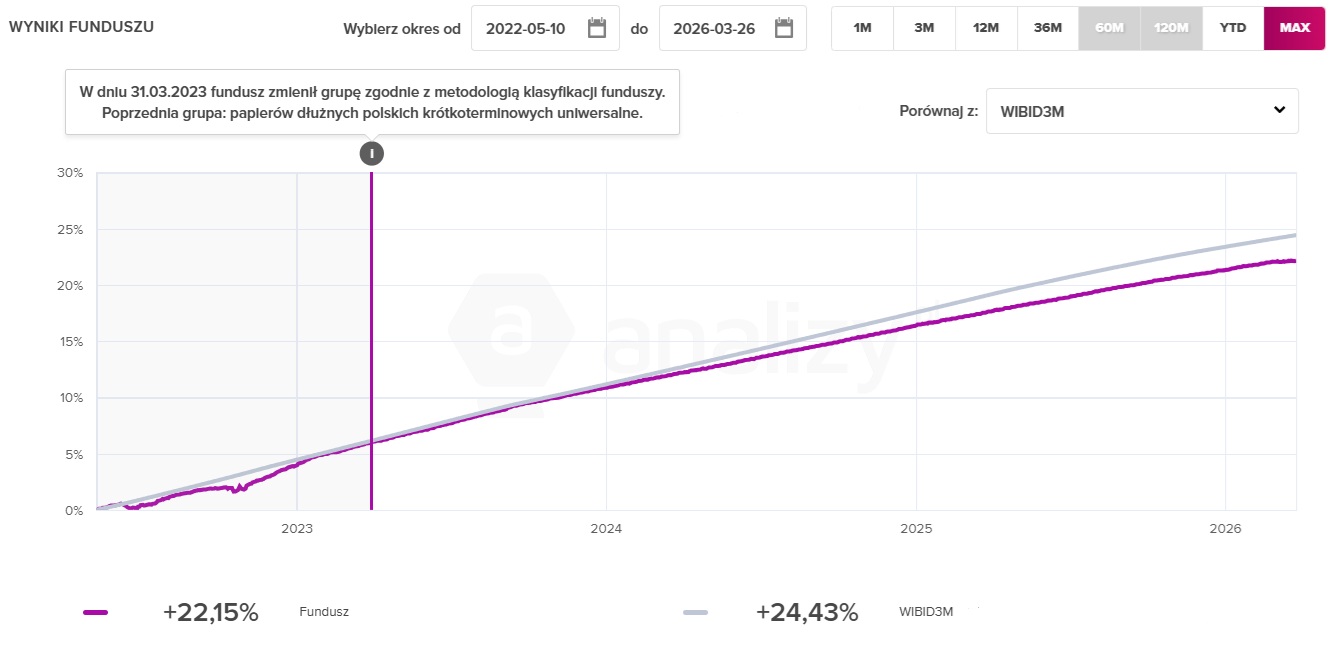Switch to the 36M period
Screen dimensions: 1333x649
[1047, 28]
